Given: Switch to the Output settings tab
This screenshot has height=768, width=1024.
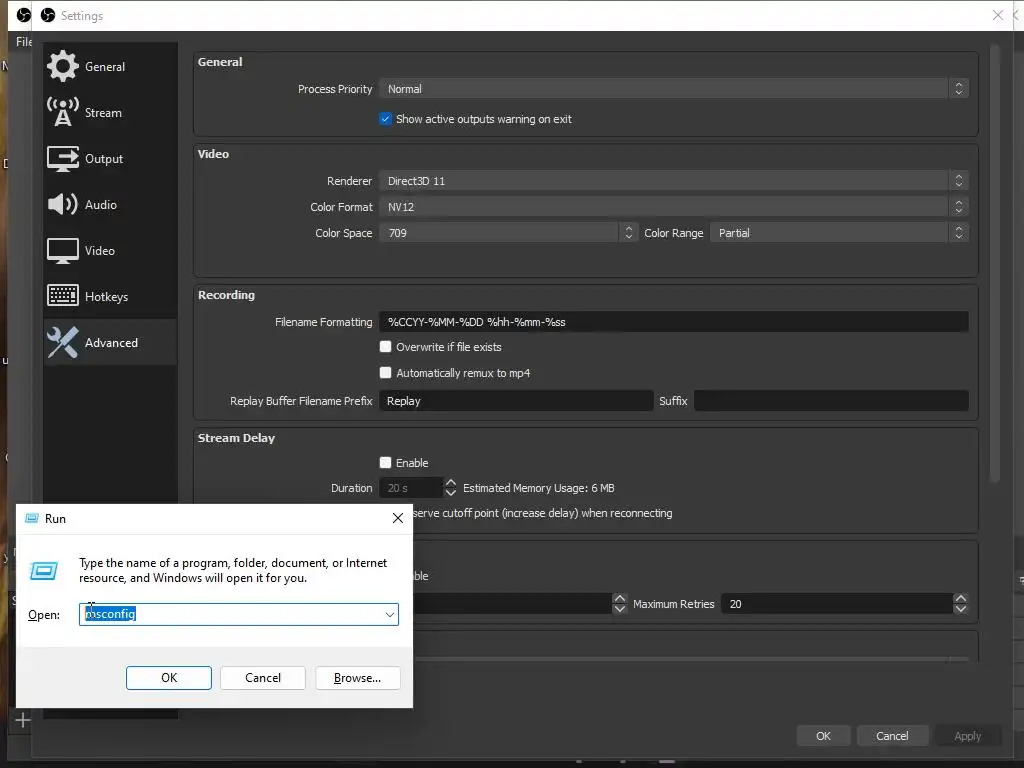Looking at the screenshot, I should (110, 159).
